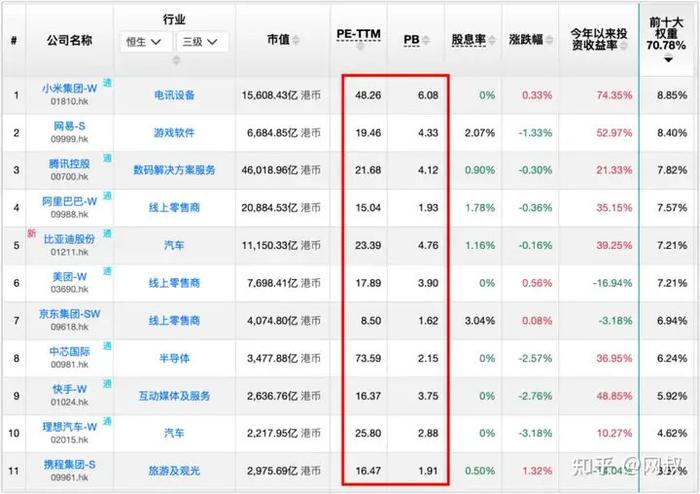Screen dimensions: 700x494
Task: Open 旅游及观光 industry link
Action: click(x=175, y=471)
